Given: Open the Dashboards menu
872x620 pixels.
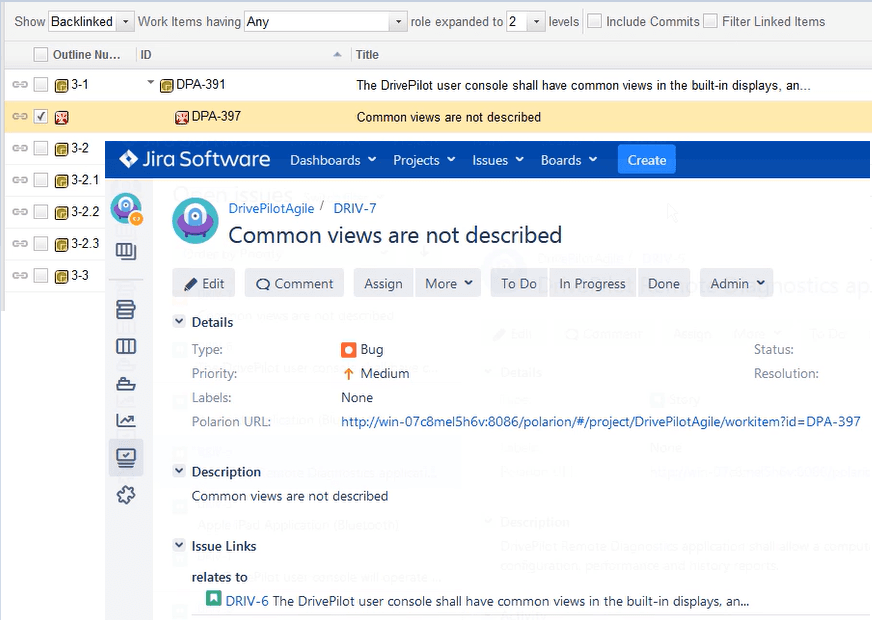Looking at the screenshot, I should pyautogui.click(x=332, y=160).
